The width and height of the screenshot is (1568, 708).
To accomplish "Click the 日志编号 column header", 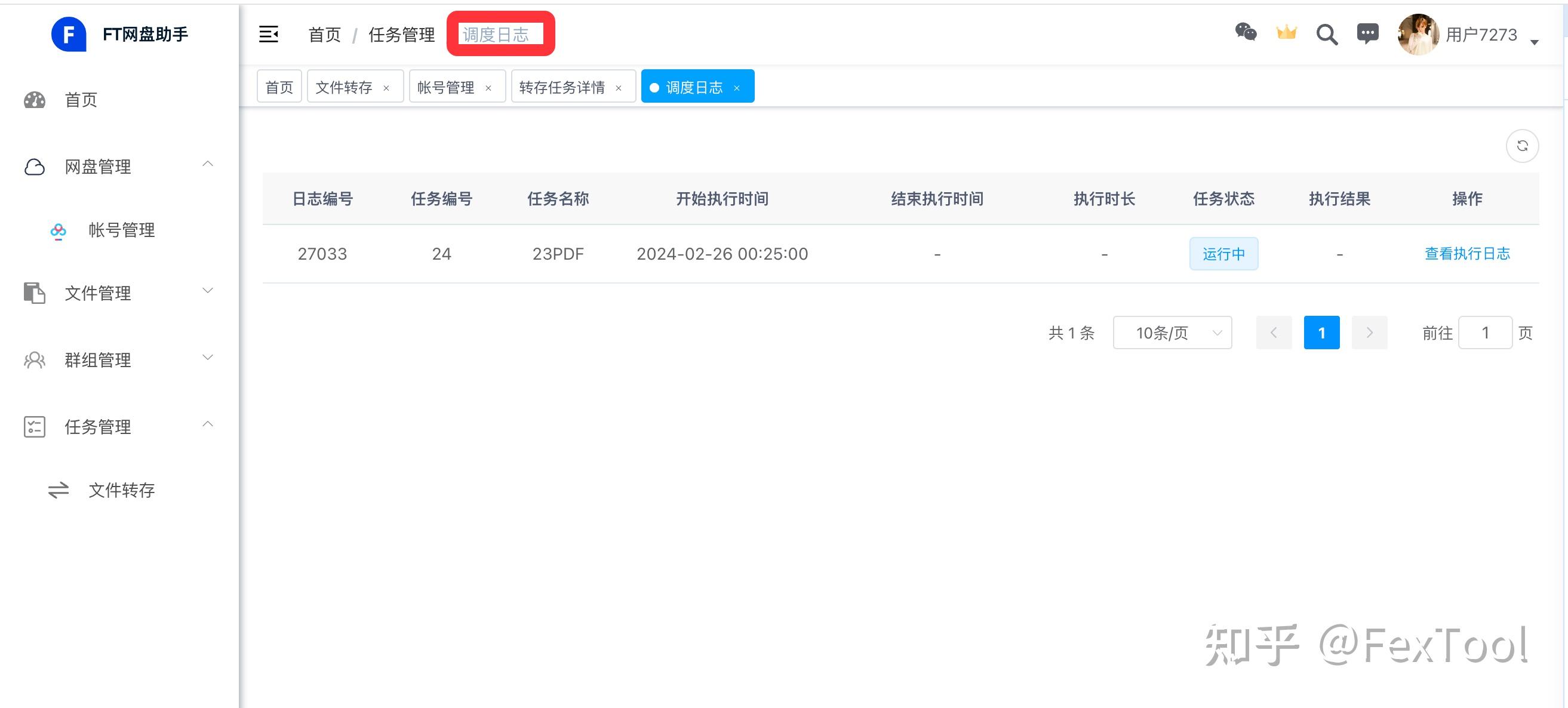I will pos(322,198).
